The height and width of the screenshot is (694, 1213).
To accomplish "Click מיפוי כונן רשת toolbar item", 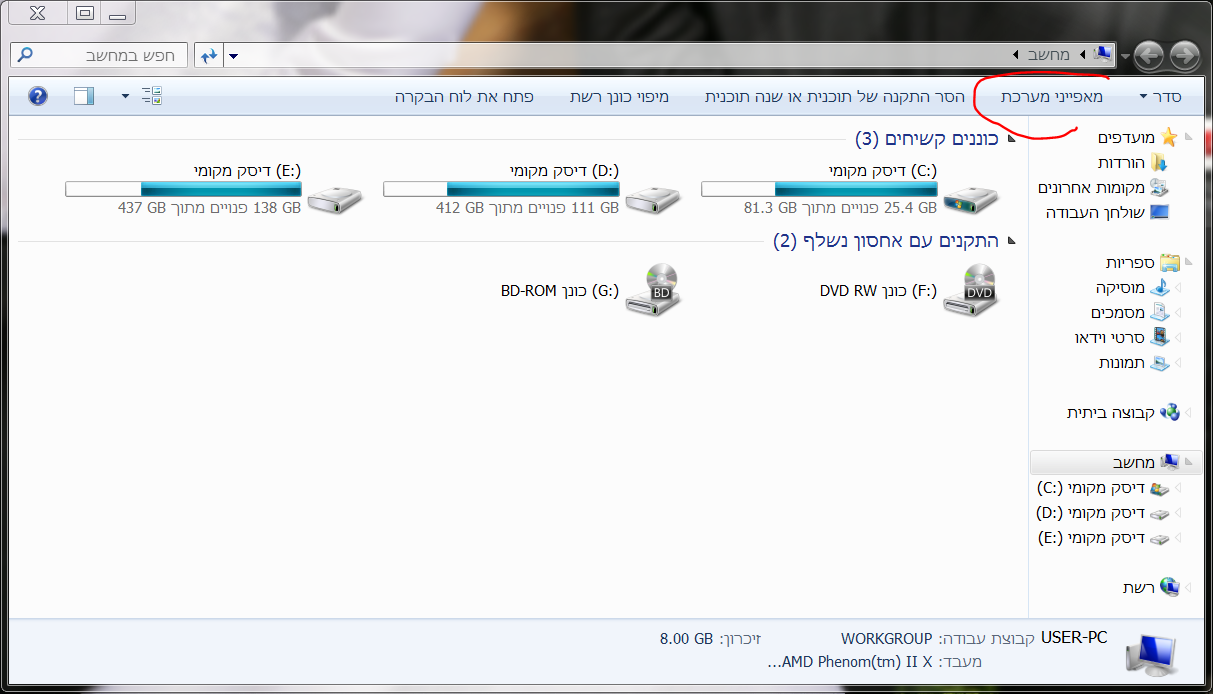I will pos(619,97).
